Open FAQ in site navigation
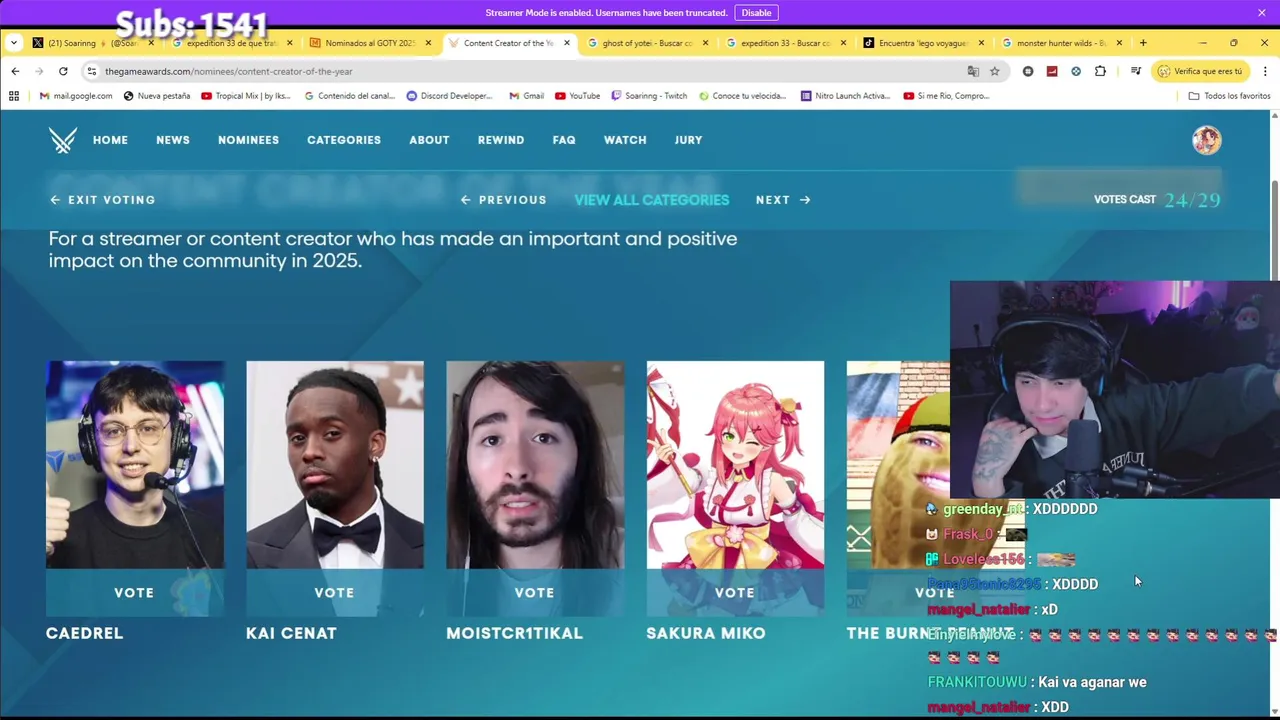The height and width of the screenshot is (720, 1280). 564,140
